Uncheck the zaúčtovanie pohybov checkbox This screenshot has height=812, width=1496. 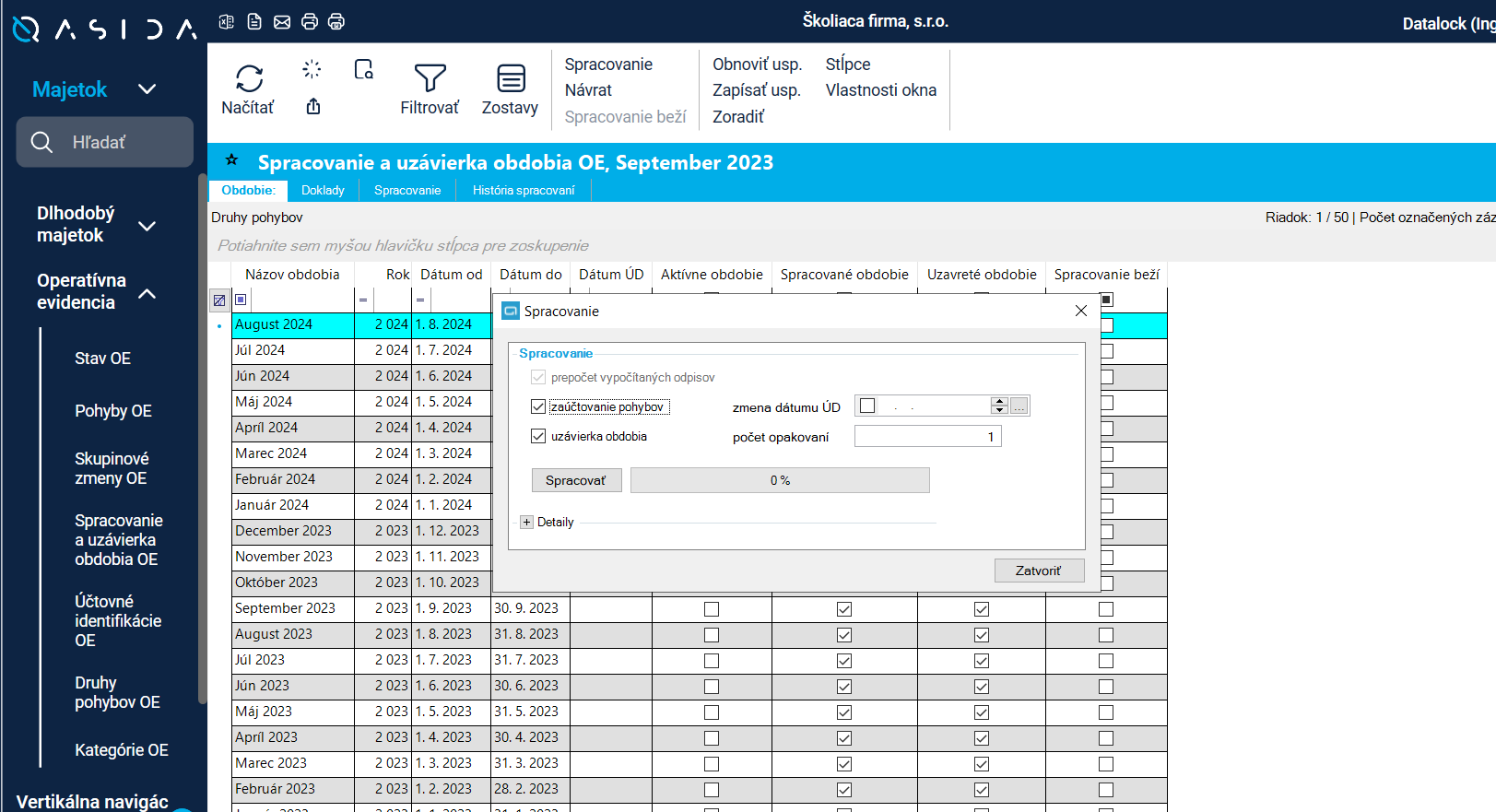pos(538,406)
